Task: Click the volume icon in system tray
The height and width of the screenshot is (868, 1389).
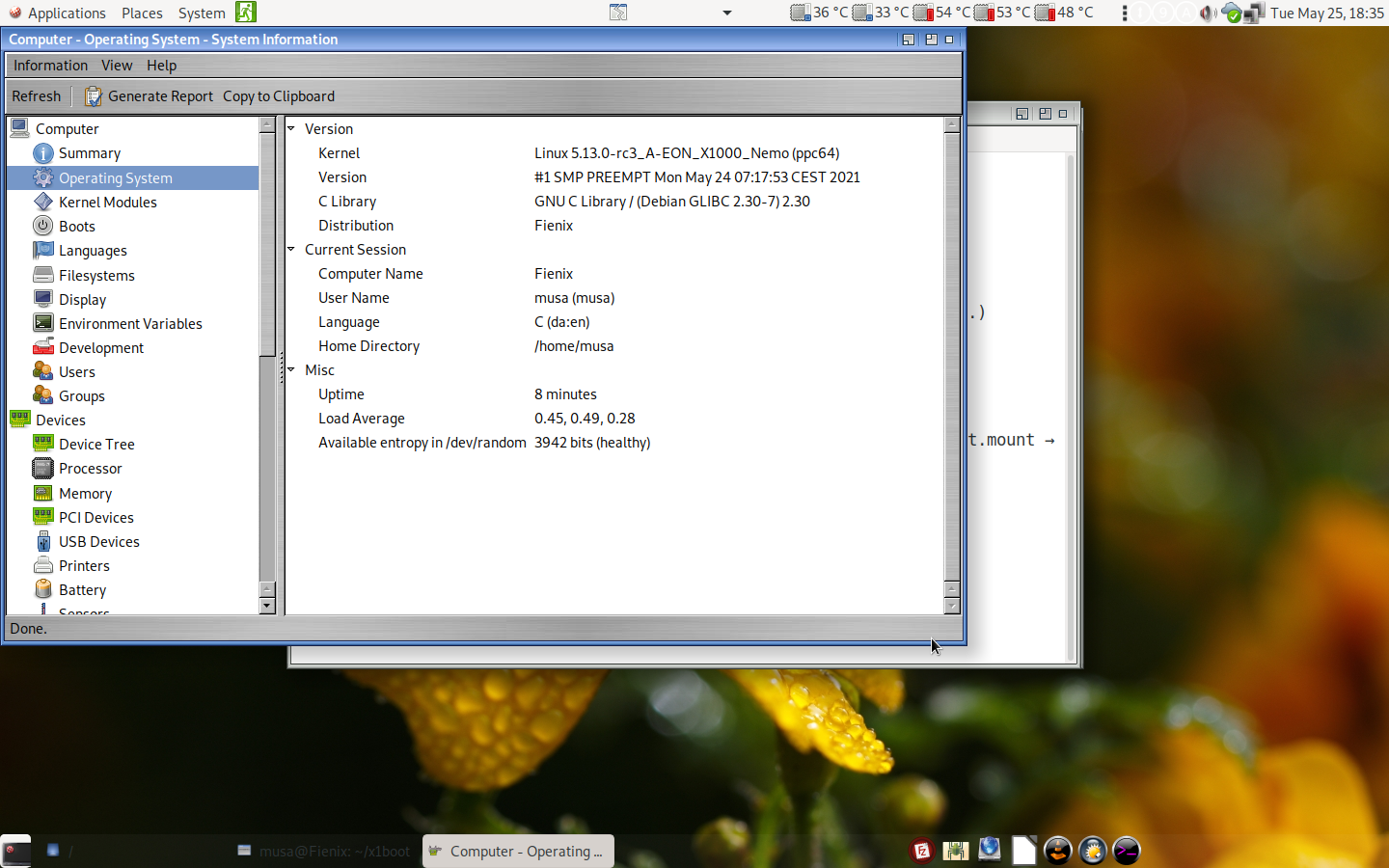Action: 1207,13
